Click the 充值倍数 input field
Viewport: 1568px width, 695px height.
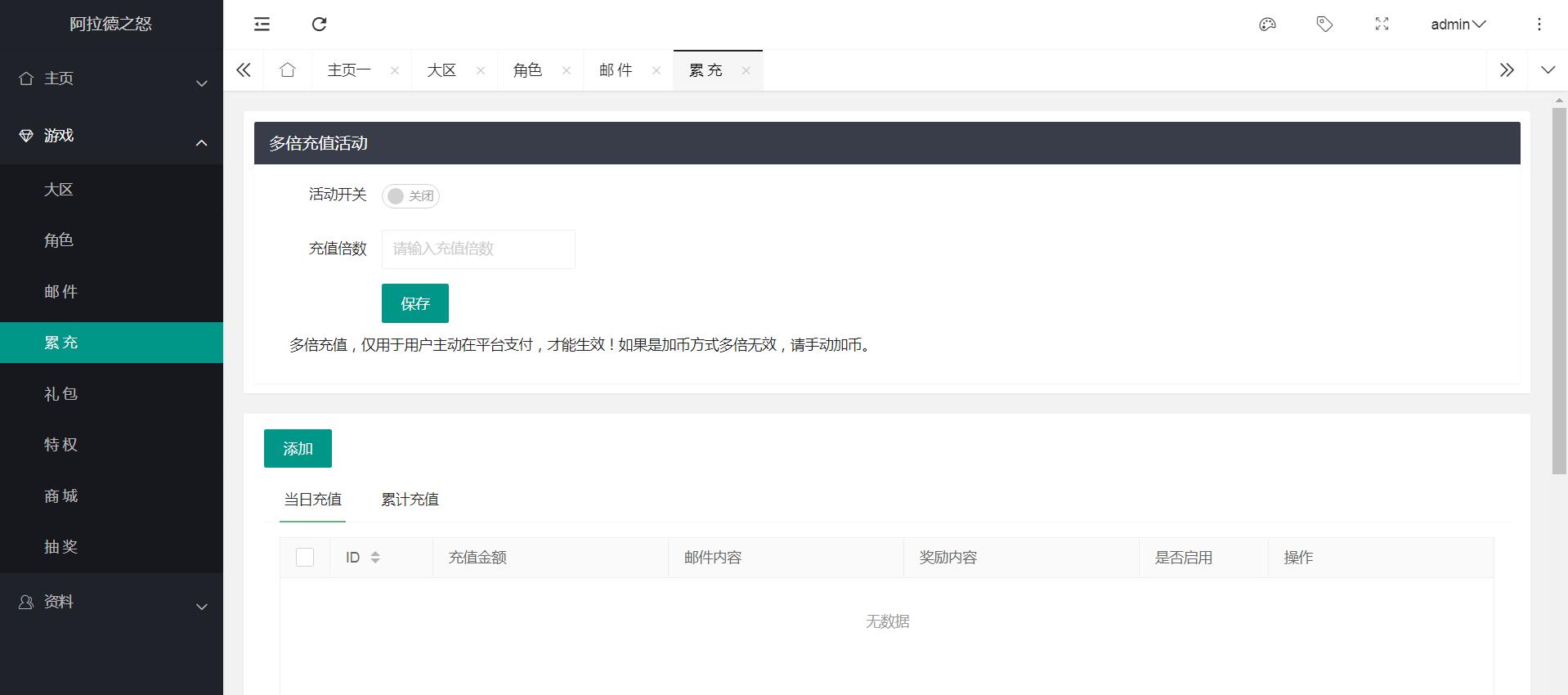click(478, 249)
